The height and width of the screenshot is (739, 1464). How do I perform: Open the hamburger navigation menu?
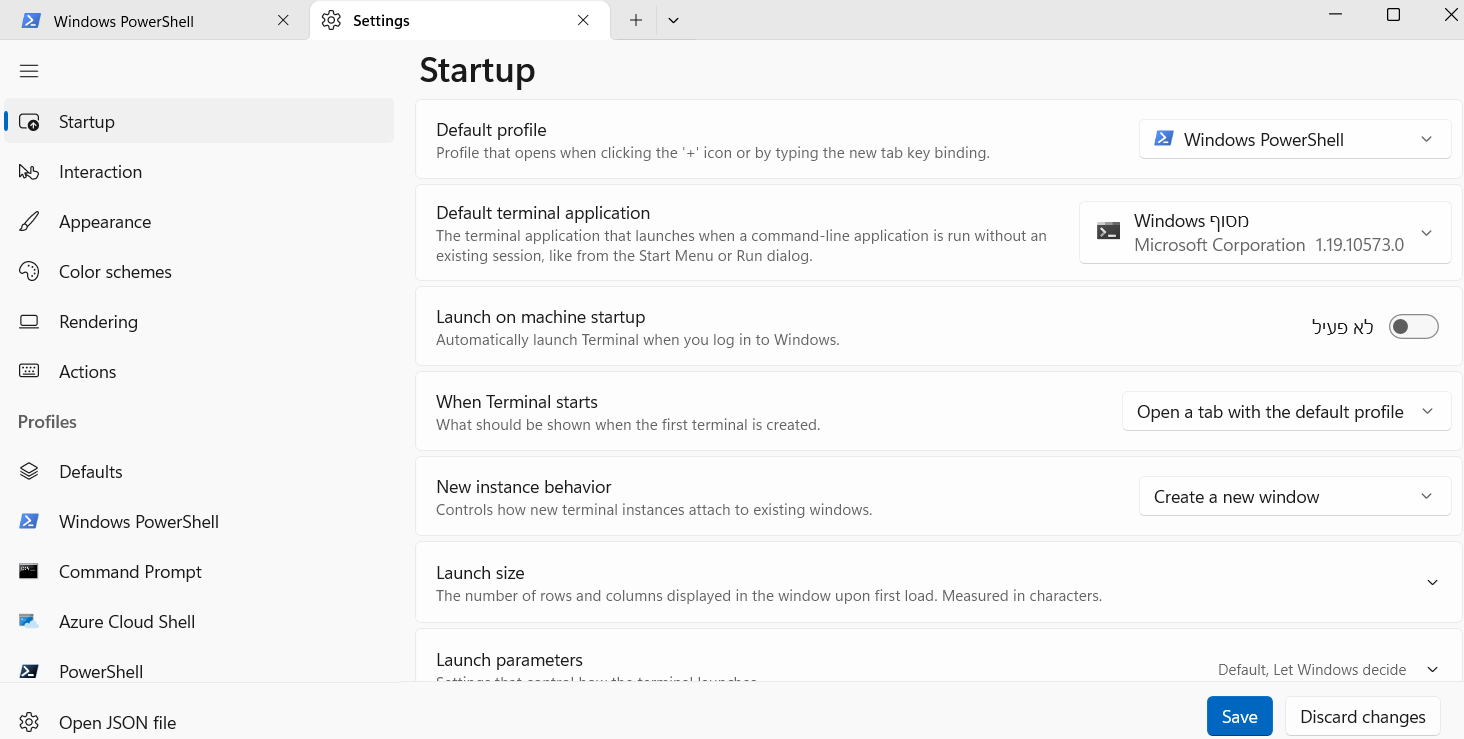click(x=29, y=71)
